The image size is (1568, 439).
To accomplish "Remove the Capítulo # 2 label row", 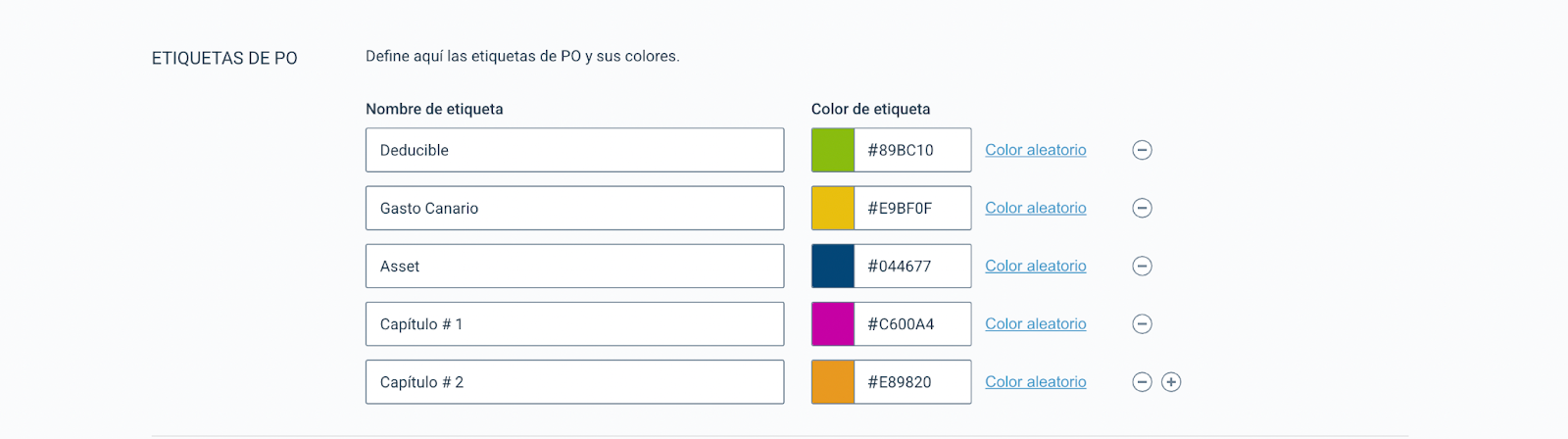I will click(x=1142, y=382).
